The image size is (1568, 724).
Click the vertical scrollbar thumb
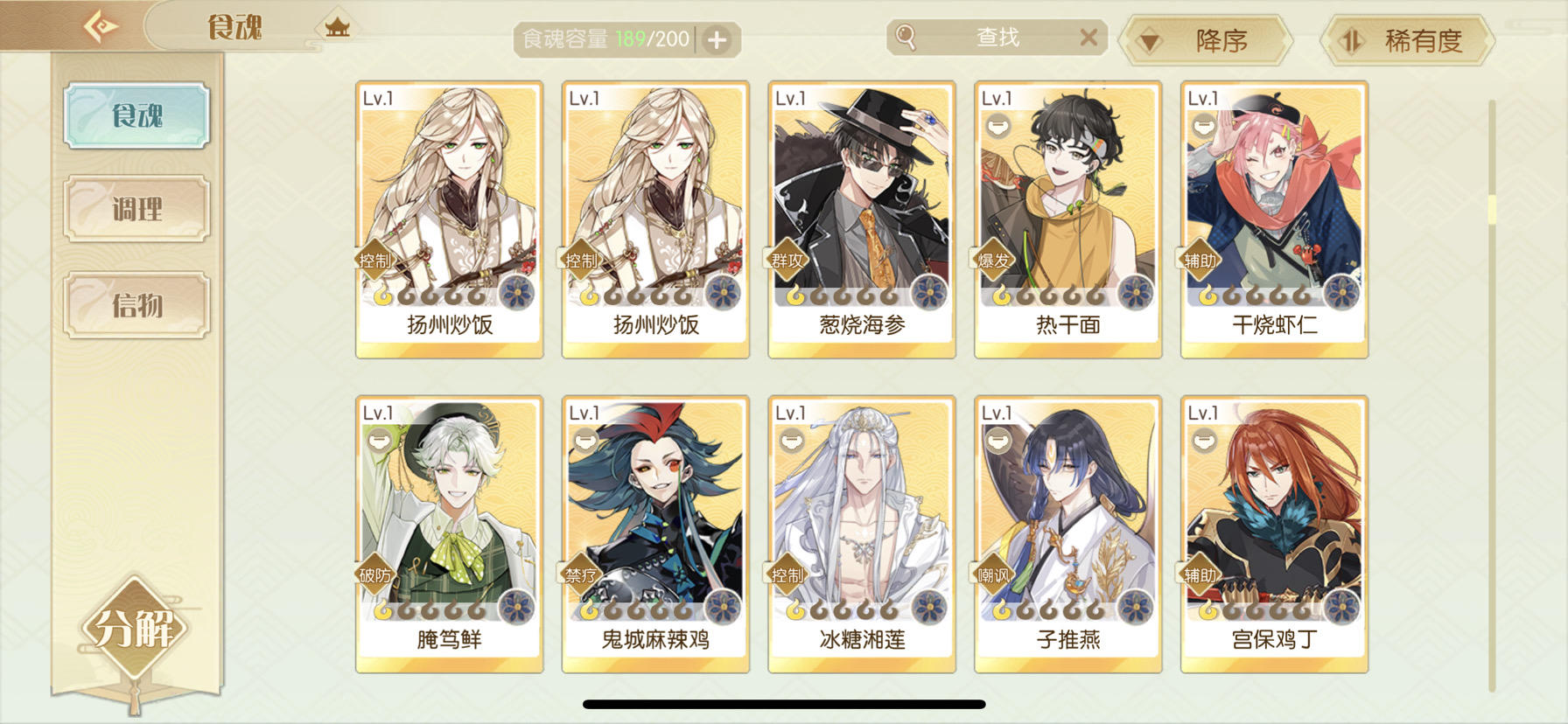tap(1492, 208)
